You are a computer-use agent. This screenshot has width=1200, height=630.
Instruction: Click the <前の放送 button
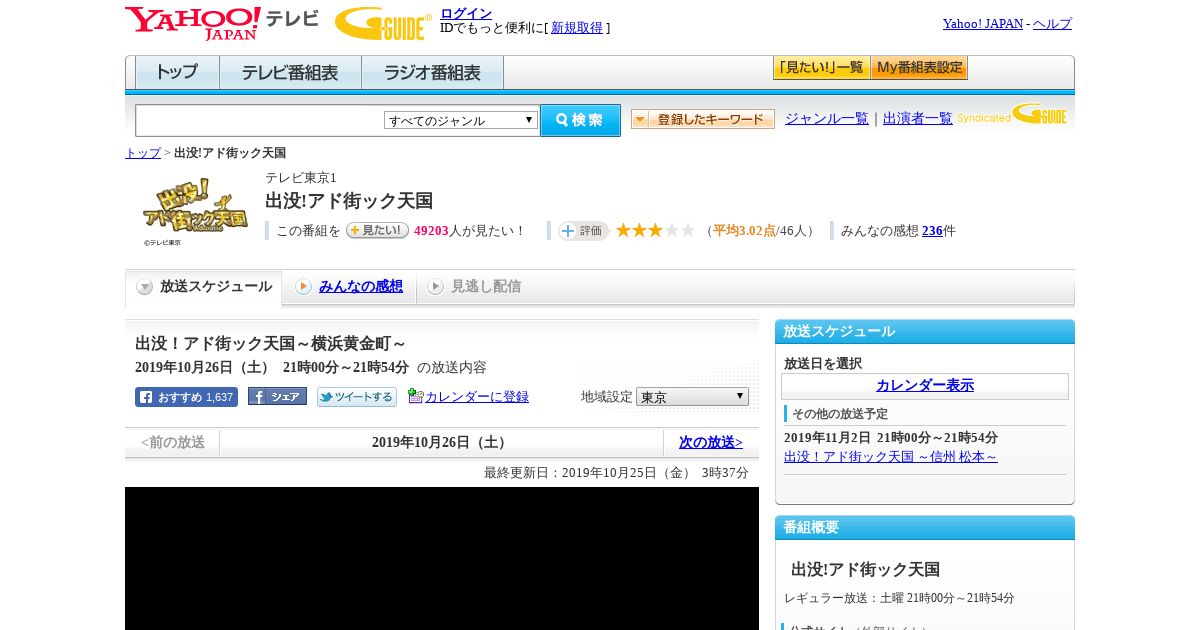coord(173,442)
